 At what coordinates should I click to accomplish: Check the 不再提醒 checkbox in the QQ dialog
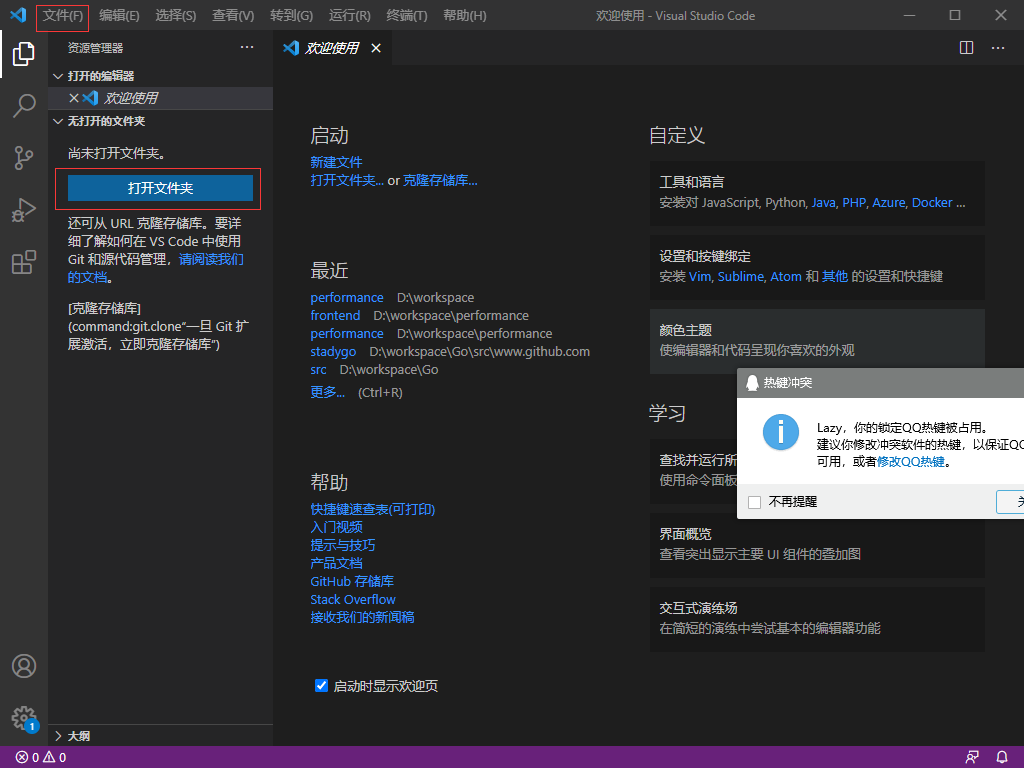(754, 502)
